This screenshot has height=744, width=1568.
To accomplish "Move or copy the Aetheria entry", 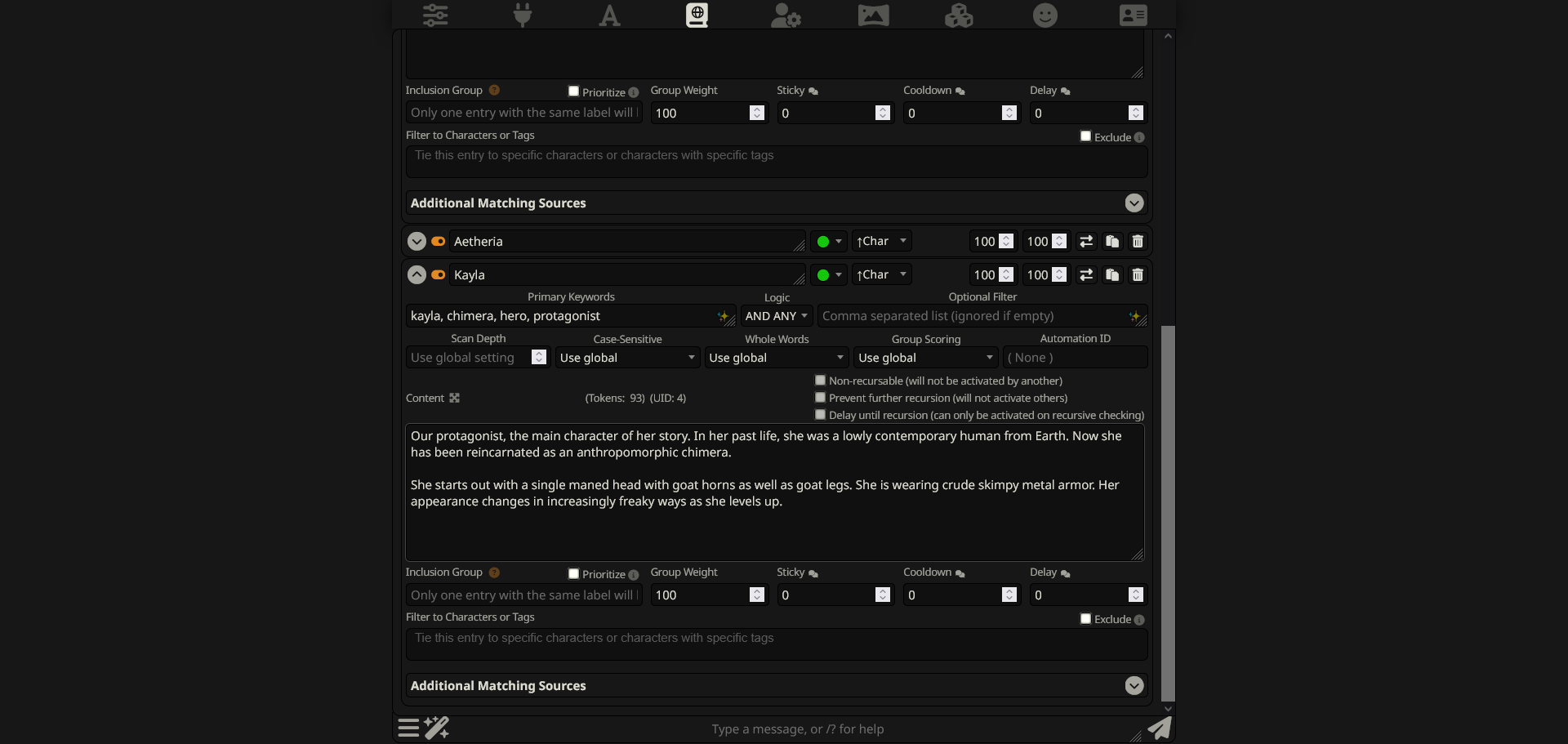I will [1086, 241].
